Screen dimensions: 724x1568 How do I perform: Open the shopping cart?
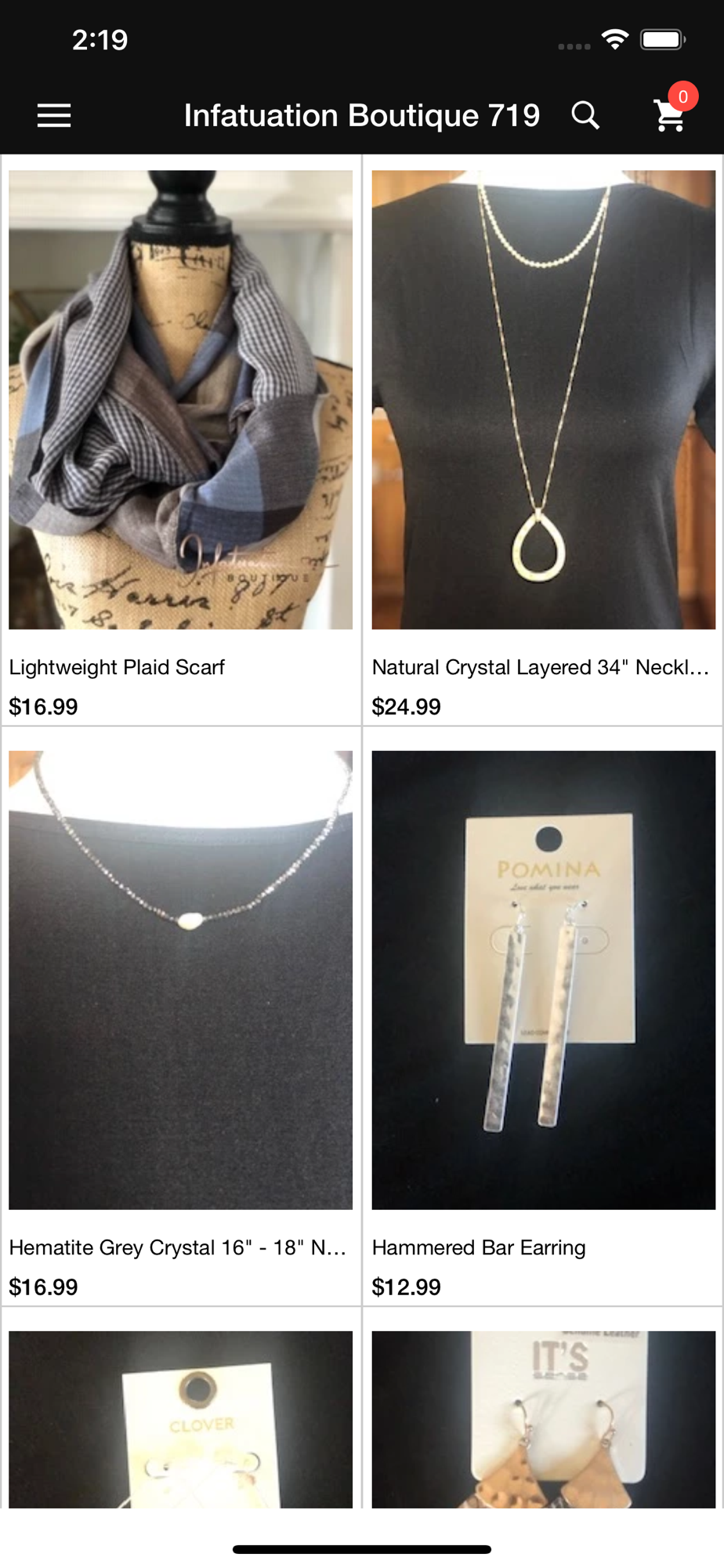click(670, 116)
